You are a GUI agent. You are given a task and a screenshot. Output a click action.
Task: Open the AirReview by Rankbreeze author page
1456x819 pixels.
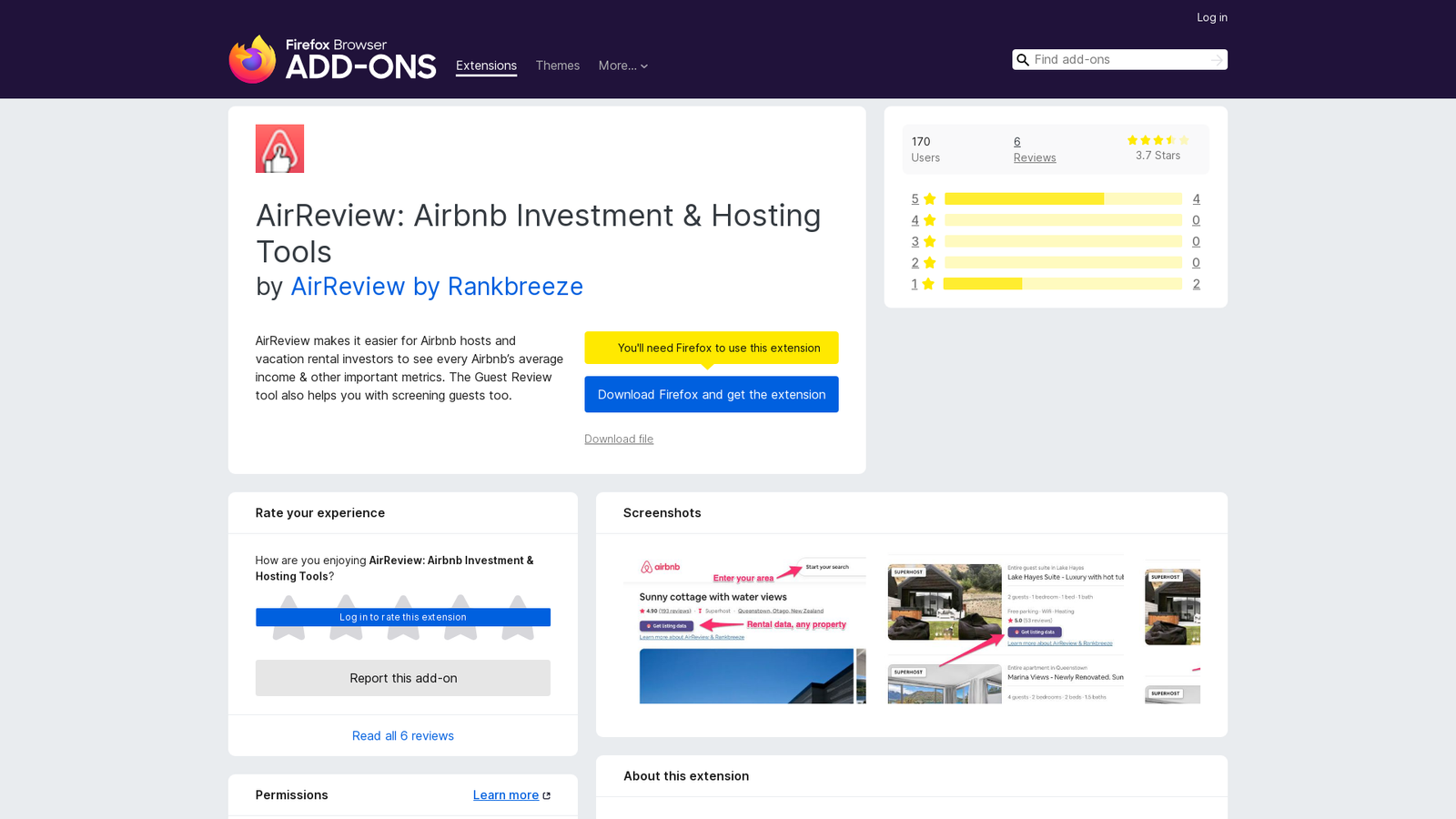(x=437, y=286)
